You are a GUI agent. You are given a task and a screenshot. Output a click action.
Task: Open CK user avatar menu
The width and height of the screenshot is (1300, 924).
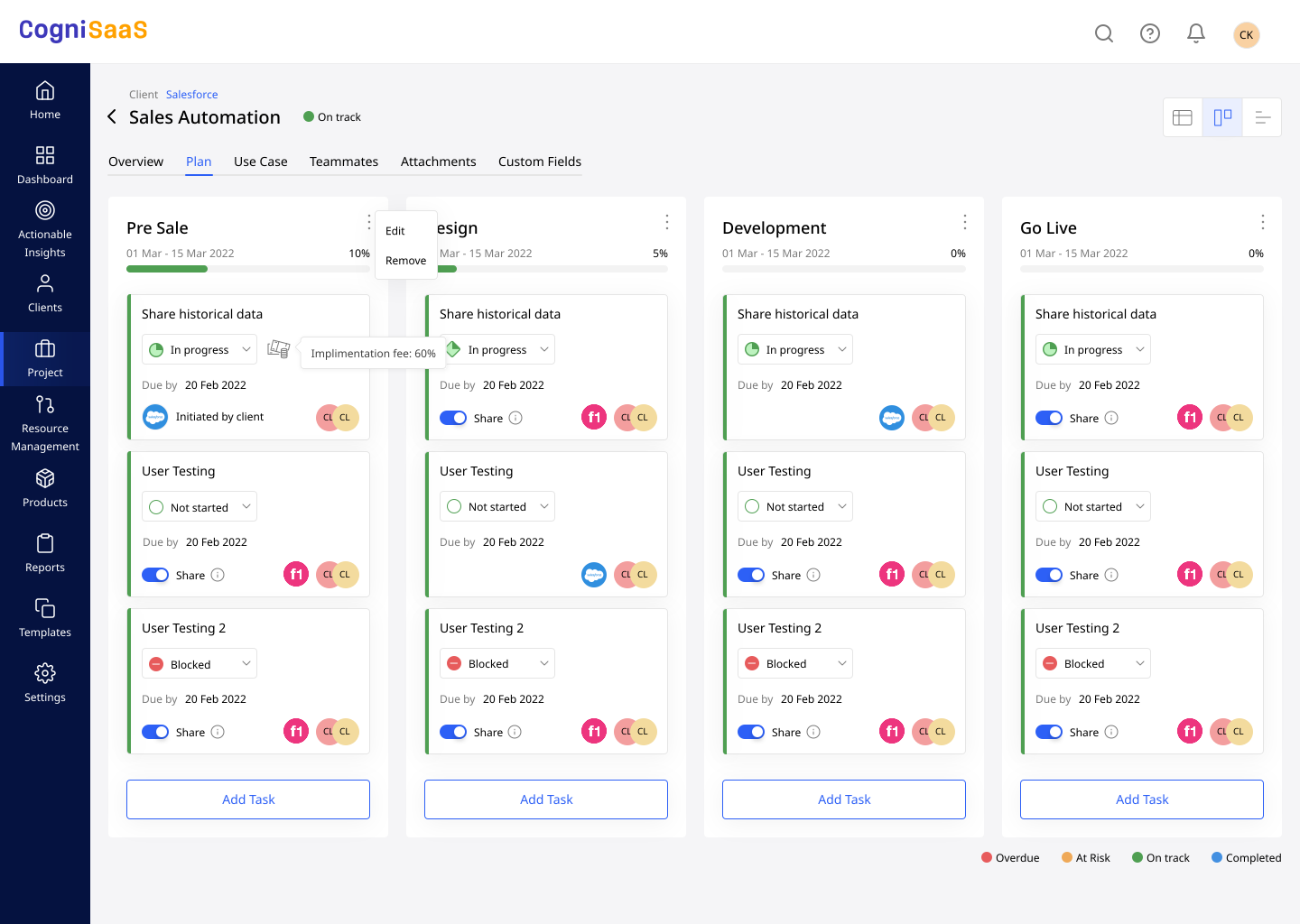[1247, 34]
